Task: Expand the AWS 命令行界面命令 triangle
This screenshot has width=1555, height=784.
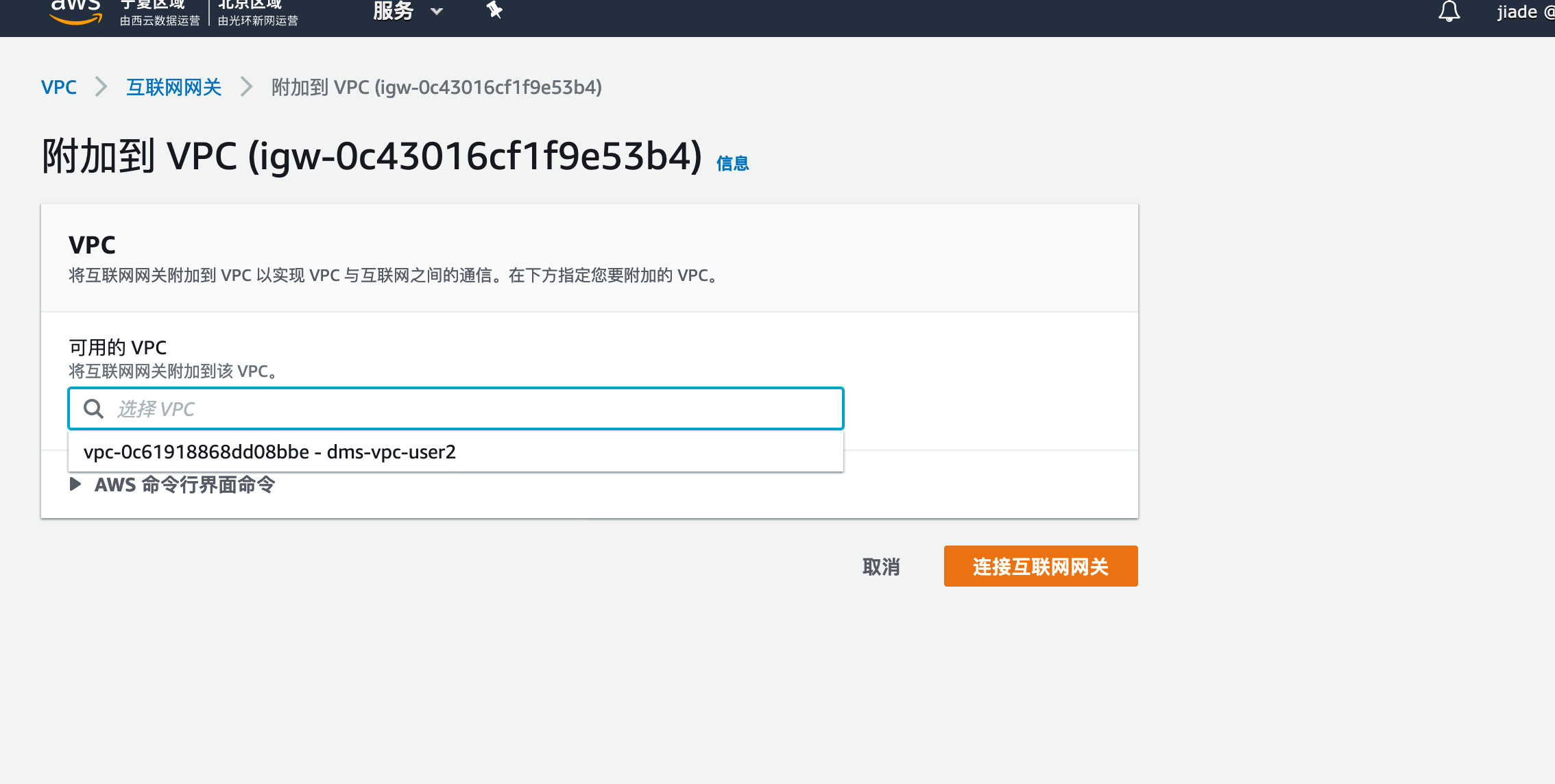Action: coord(75,485)
